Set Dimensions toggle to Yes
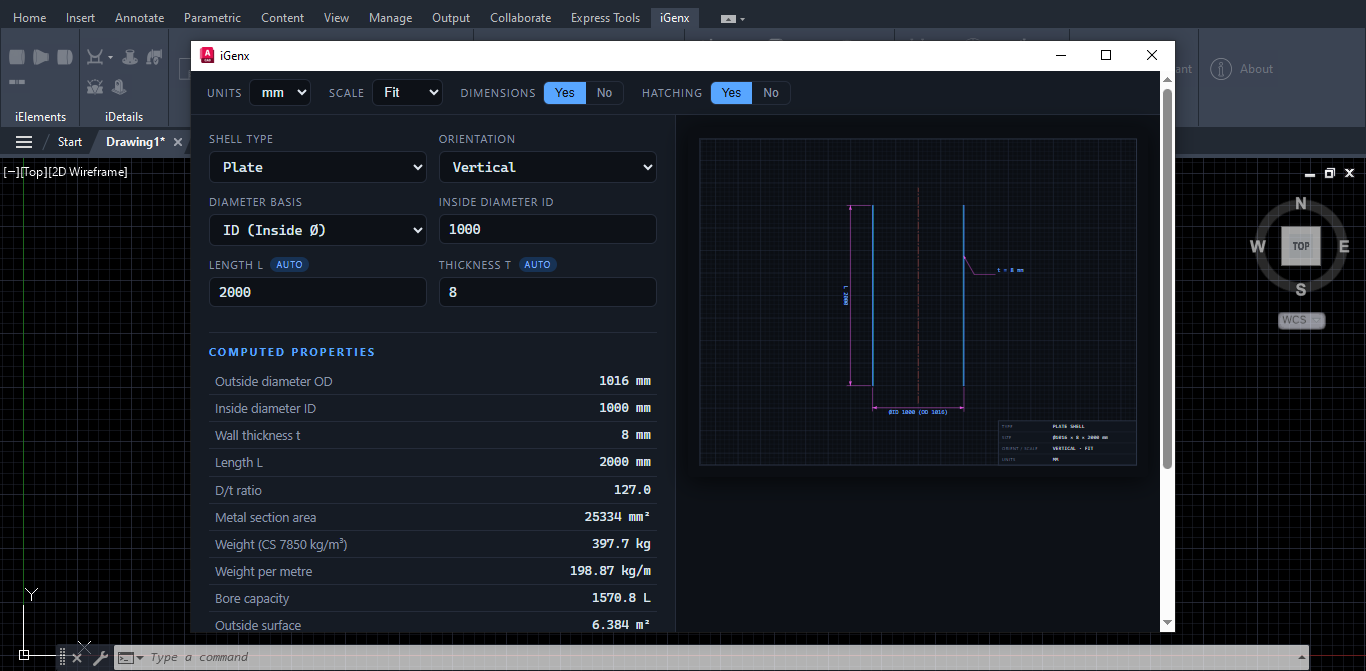The height and width of the screenshot is (671, 1366). 565,93
